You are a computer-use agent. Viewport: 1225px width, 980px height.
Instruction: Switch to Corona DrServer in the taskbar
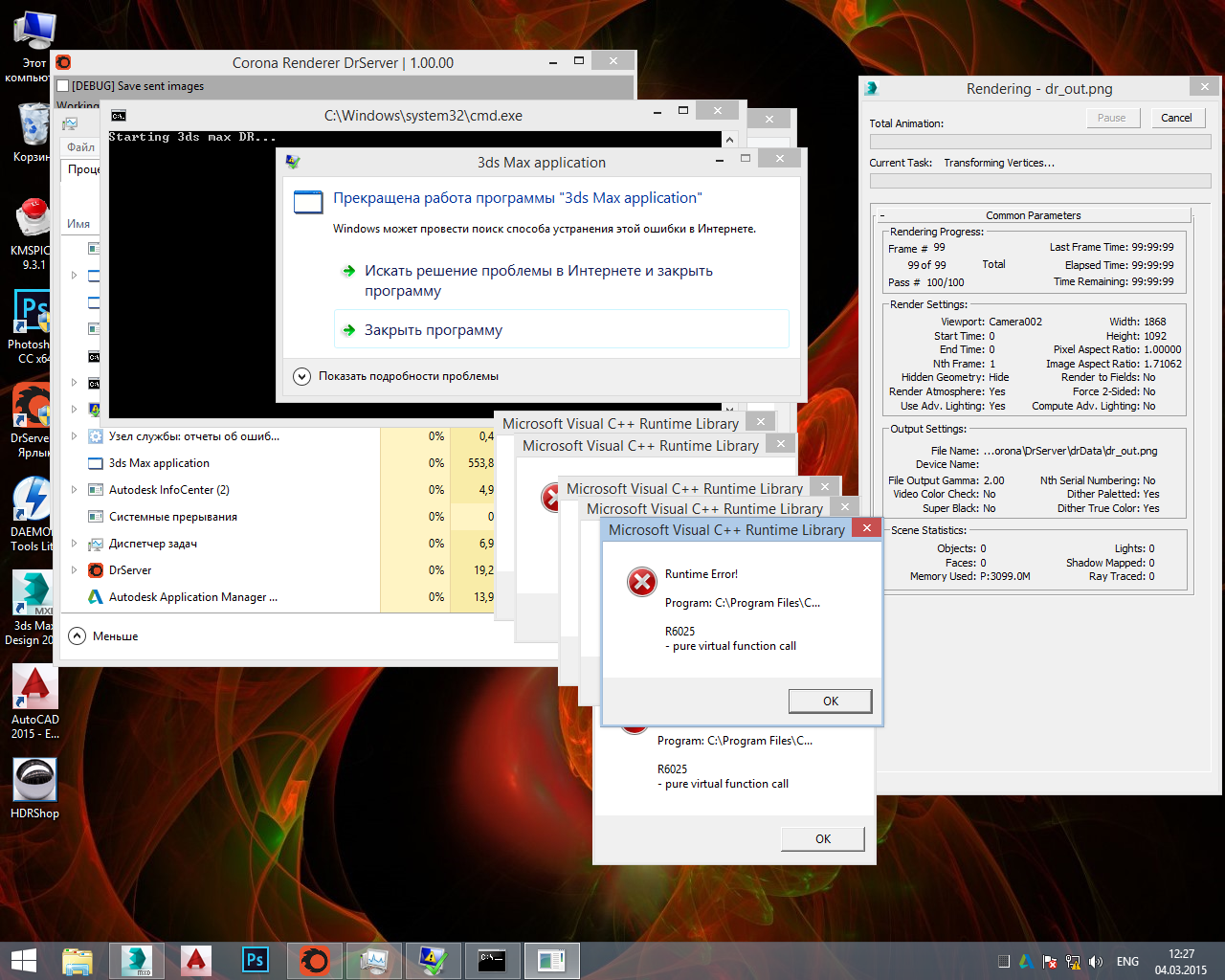pyautogui.click(x=314, y=961)
